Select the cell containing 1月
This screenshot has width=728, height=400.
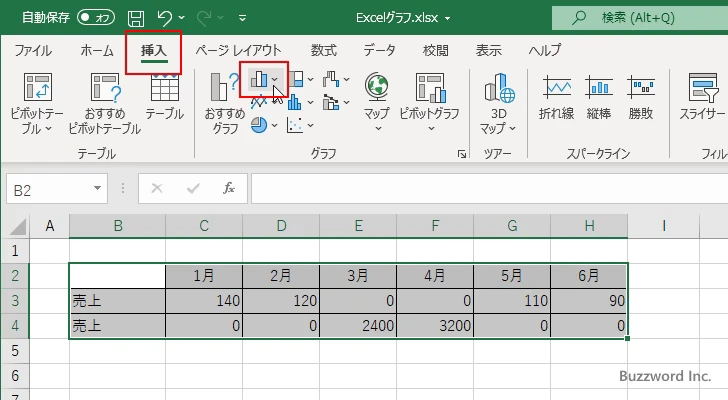point(204,276)
